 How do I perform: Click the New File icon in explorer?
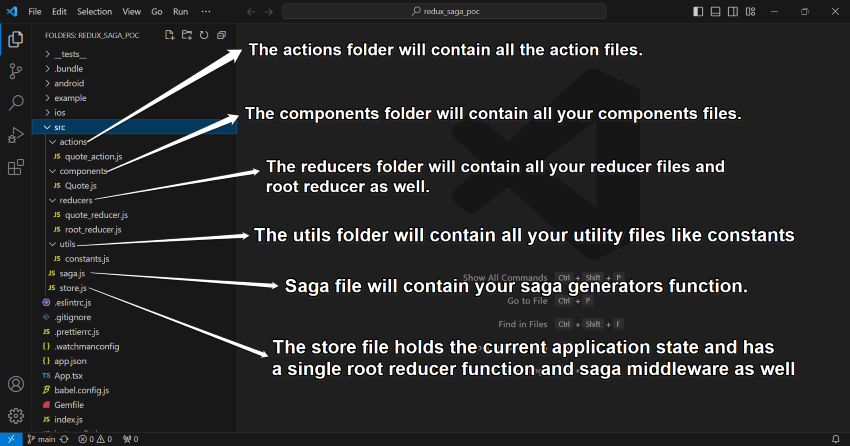click(170, 35)
